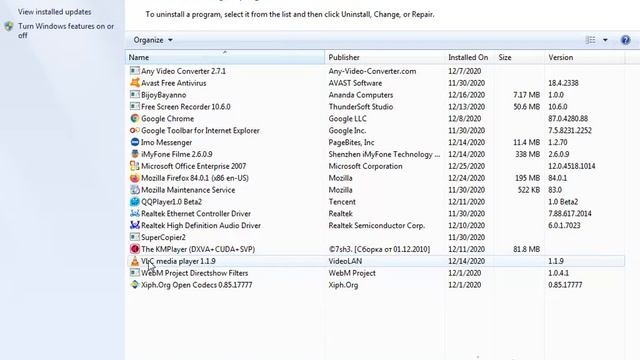Screen dimensions: 640x360
Task: Click the Microsoft Office Enterprise 2007 icon
Action: 135,166
